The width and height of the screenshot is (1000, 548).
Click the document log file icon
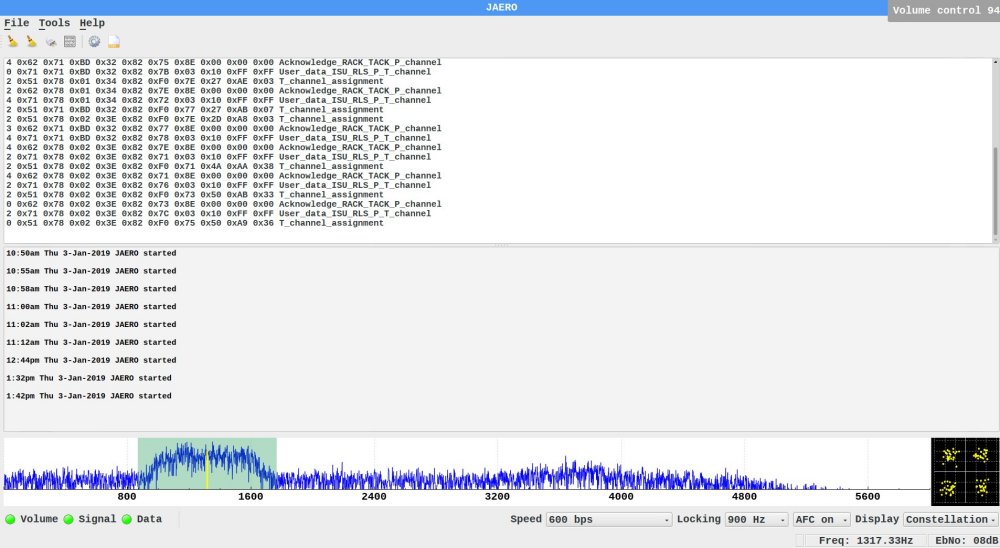[114, 42]
